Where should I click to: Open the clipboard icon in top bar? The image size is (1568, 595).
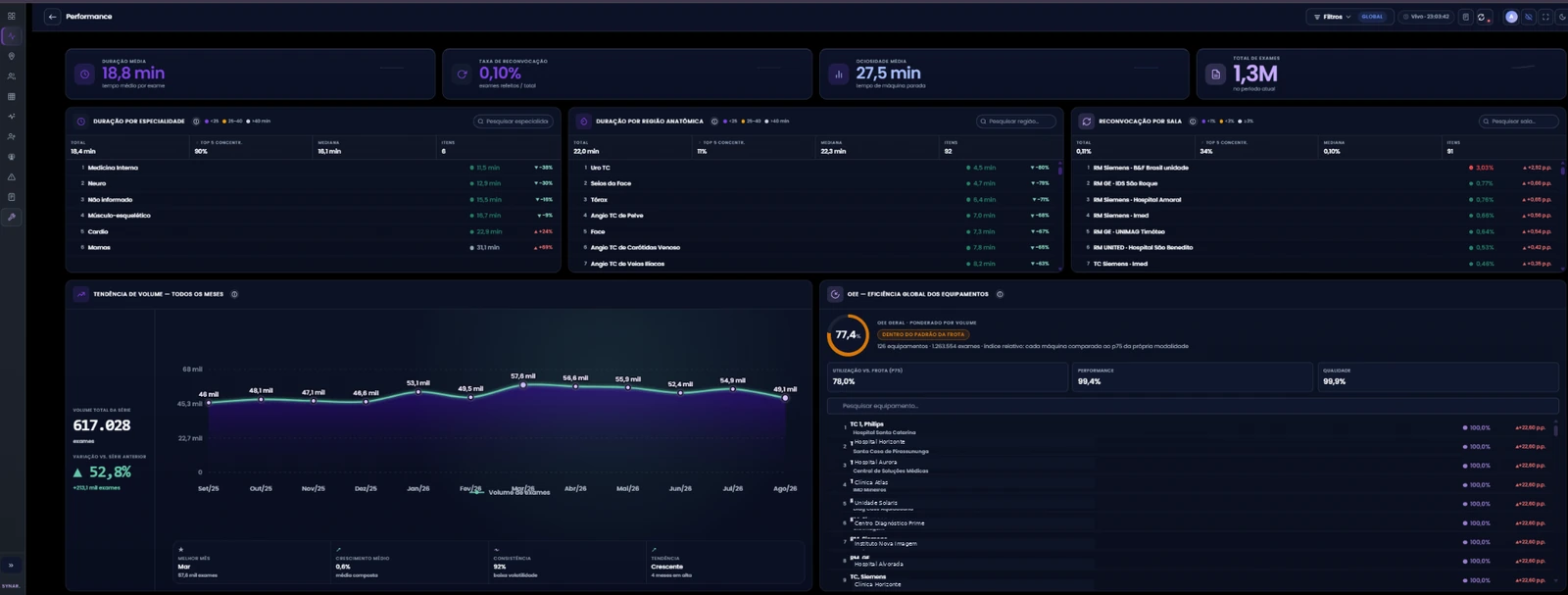pyautogui.click(x=1466, y=17)
